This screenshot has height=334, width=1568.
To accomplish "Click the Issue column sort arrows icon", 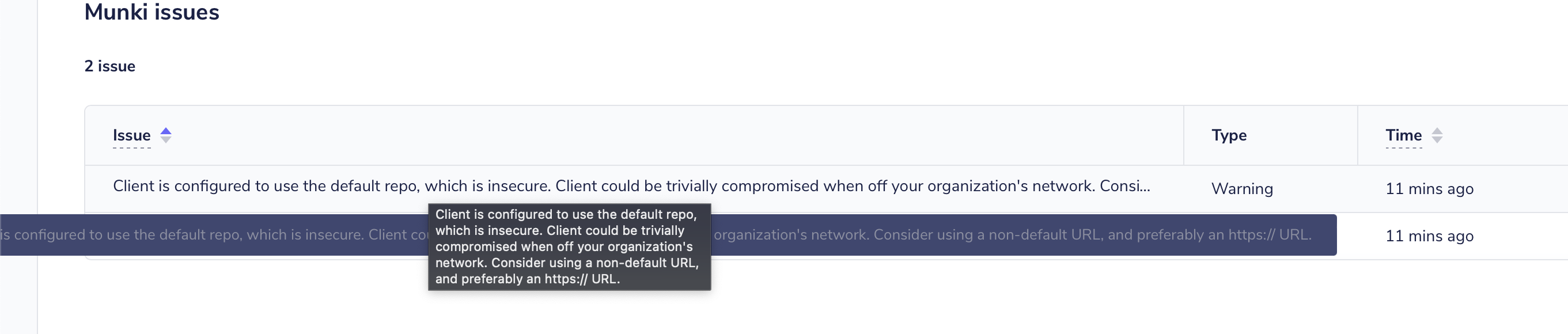I will click(165, 136).
